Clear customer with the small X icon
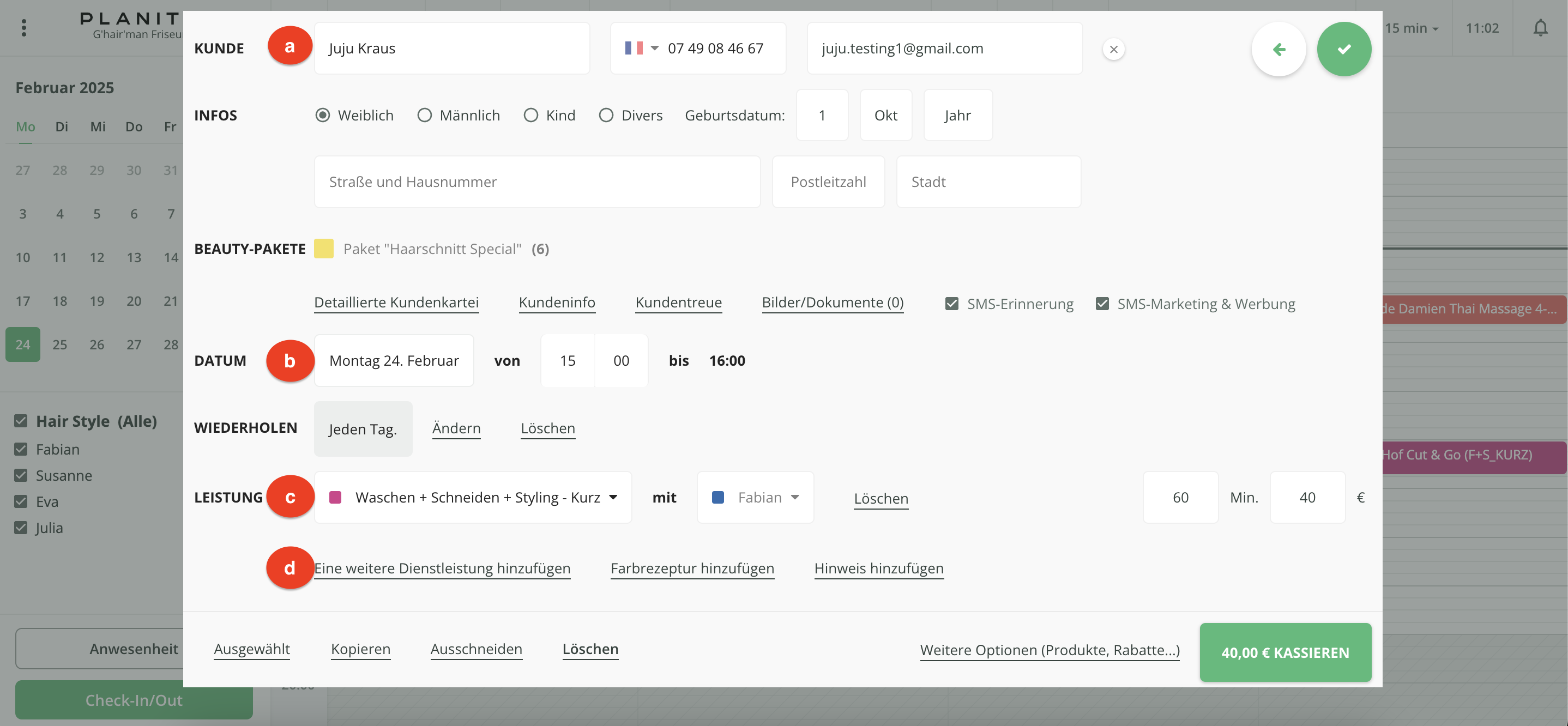The height and width of the screenshot is (726, 1568). pos(1113,49)
